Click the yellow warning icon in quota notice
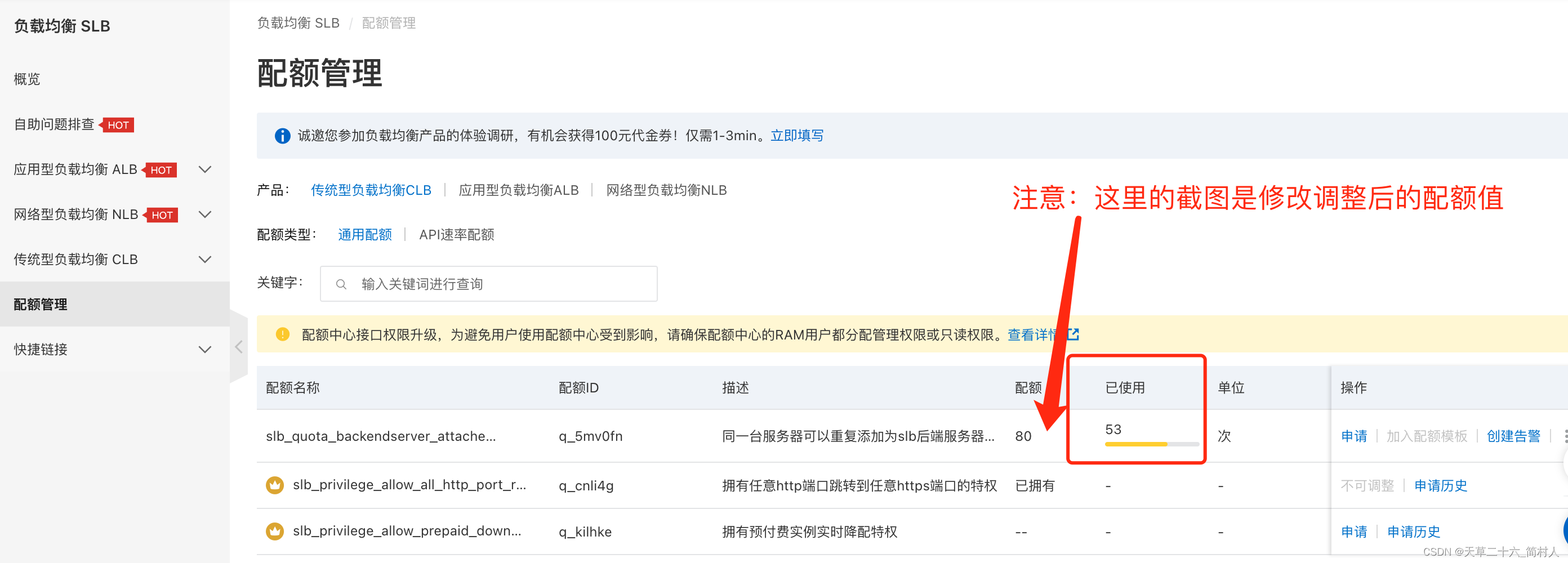 [x=282, y=334]
